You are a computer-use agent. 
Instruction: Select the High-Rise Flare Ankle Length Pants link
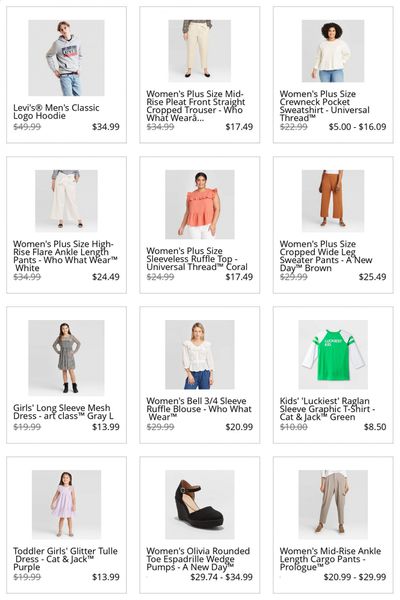tap(65, 256)
